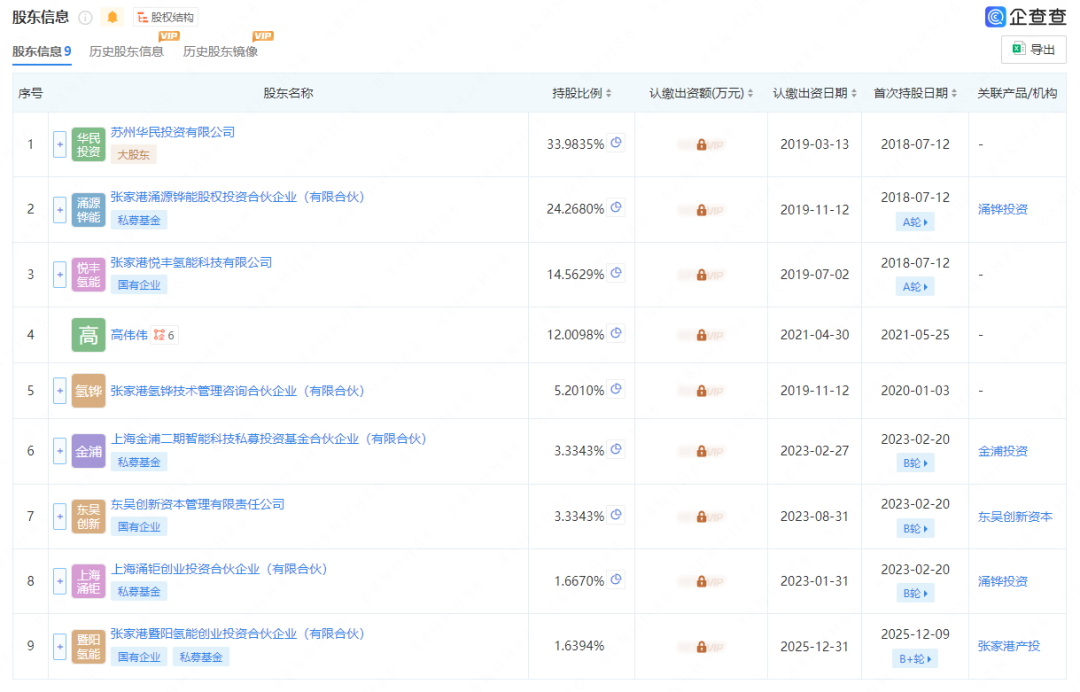Click the 导出 export button
The width and height of the screenshot is (1080, 692).
pos(1033,49)
